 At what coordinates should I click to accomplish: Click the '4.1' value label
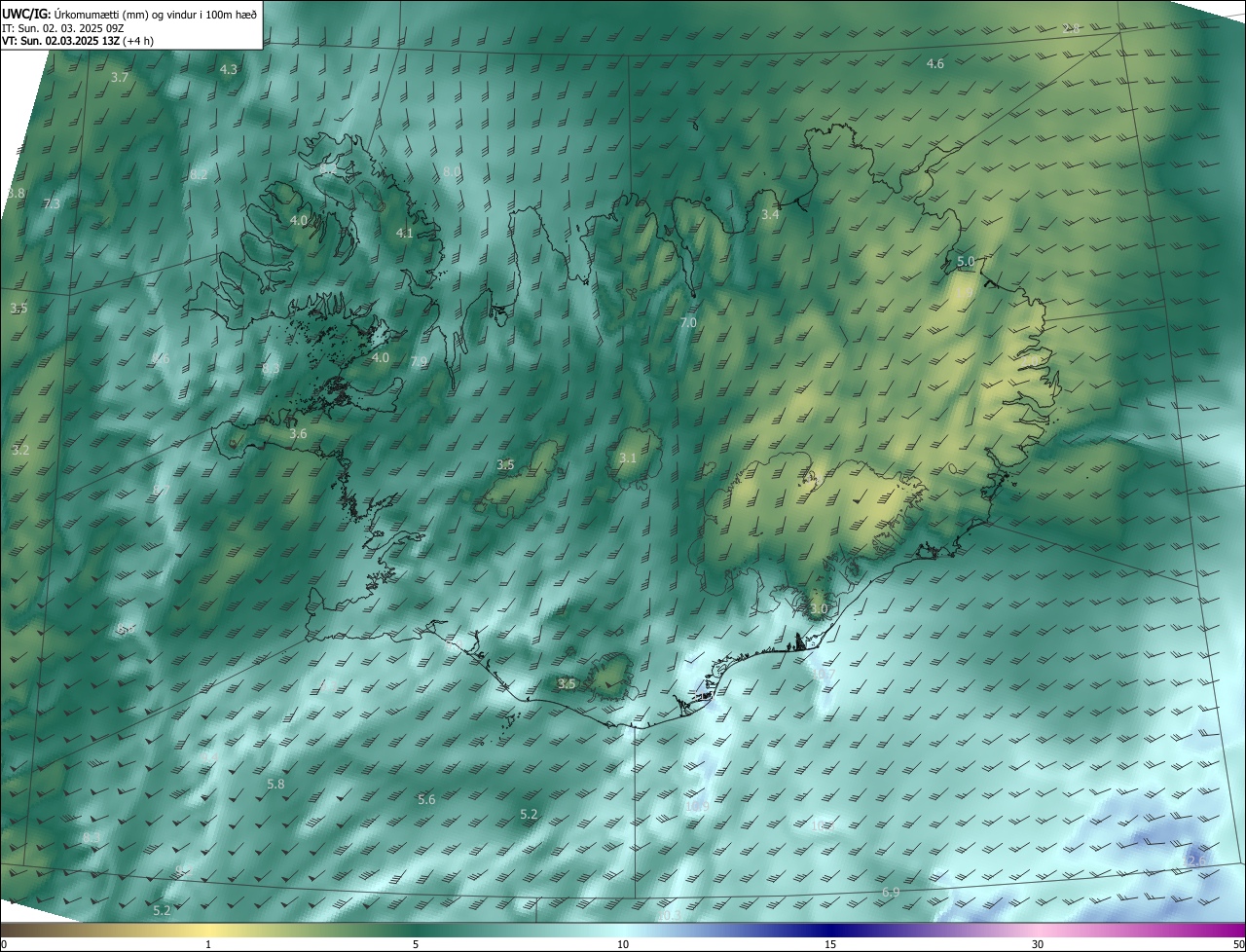405,234
